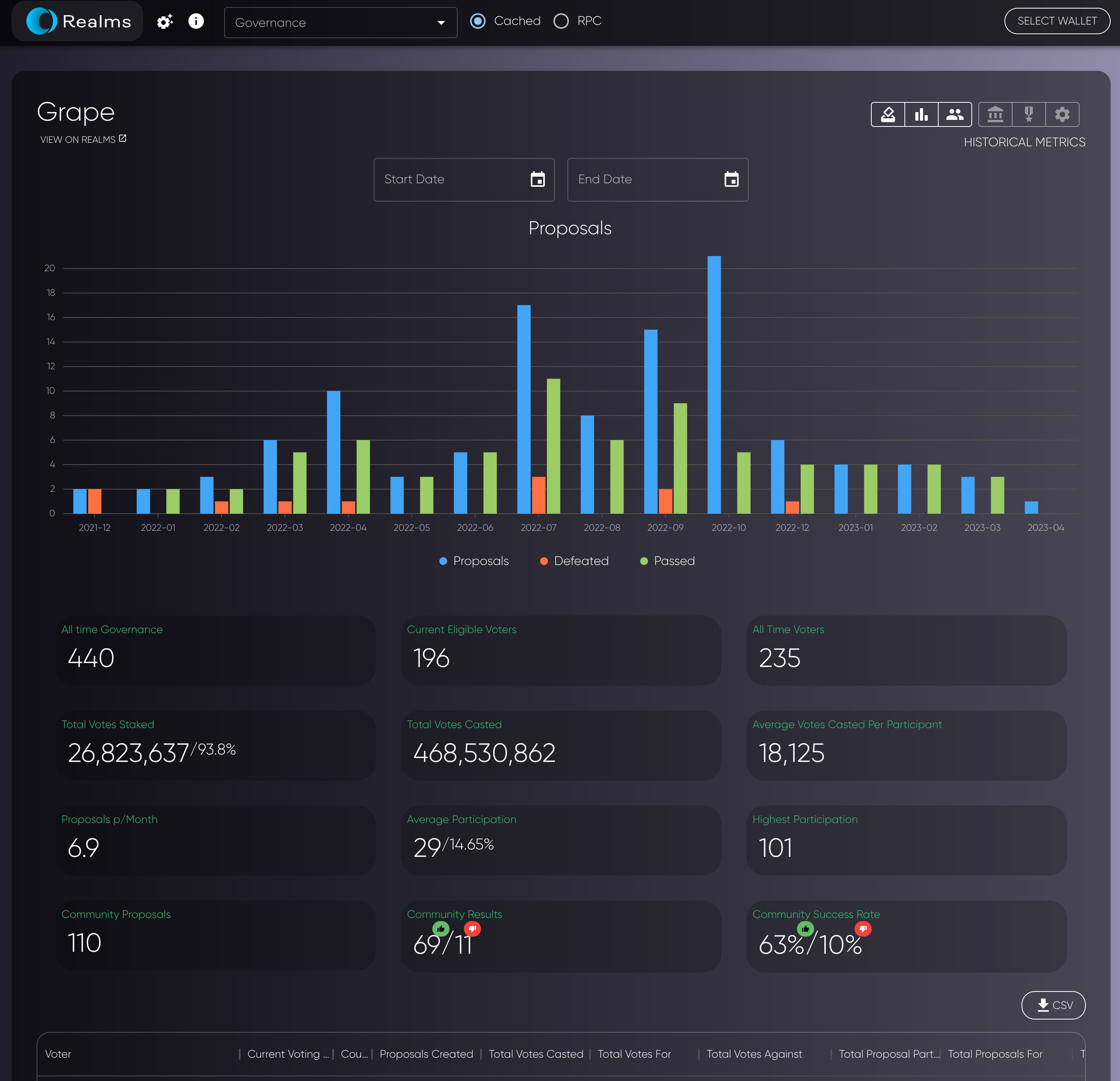1120x1081 pixels.
Task: Open VIEW ON REALMS link
Action: (x=83, y=139)
